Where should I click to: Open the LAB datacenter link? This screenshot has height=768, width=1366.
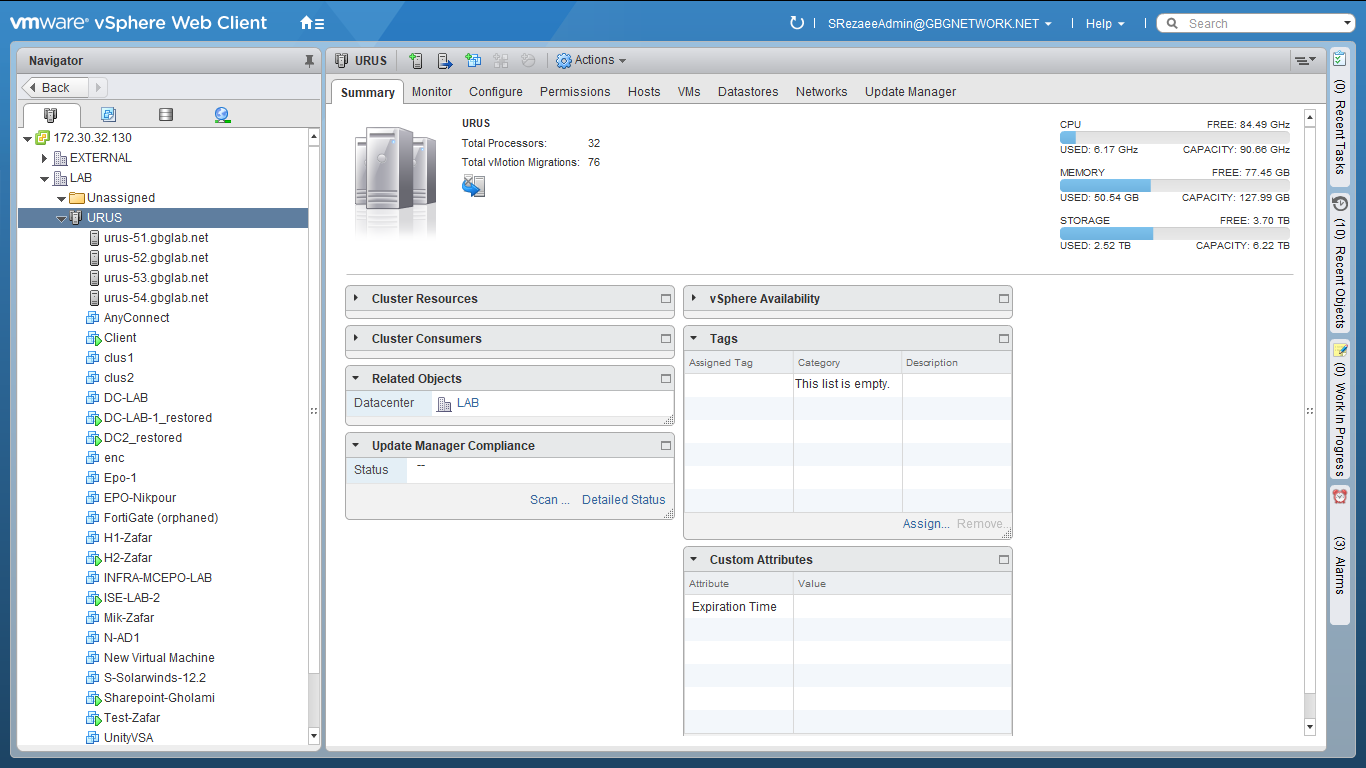pos(467,403)
